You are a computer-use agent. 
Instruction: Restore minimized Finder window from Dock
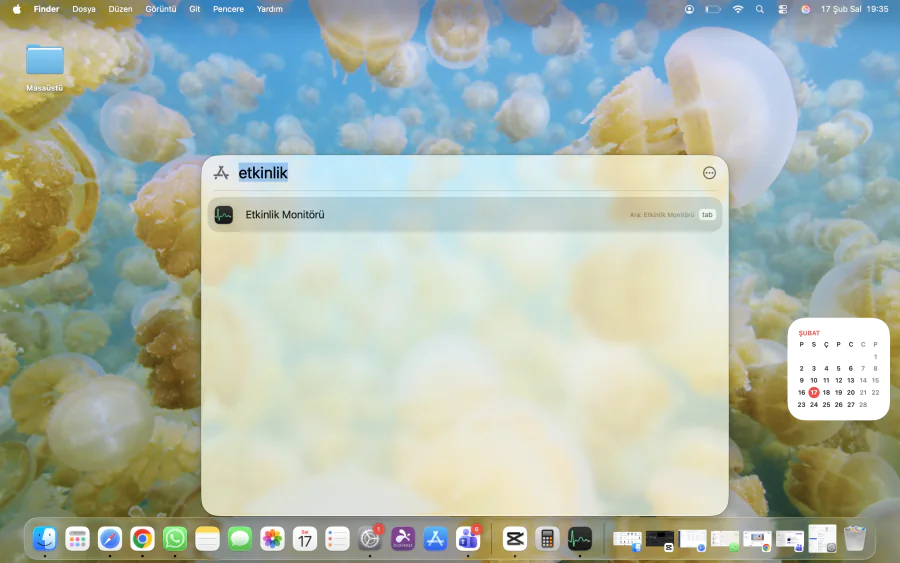[627, 541]
